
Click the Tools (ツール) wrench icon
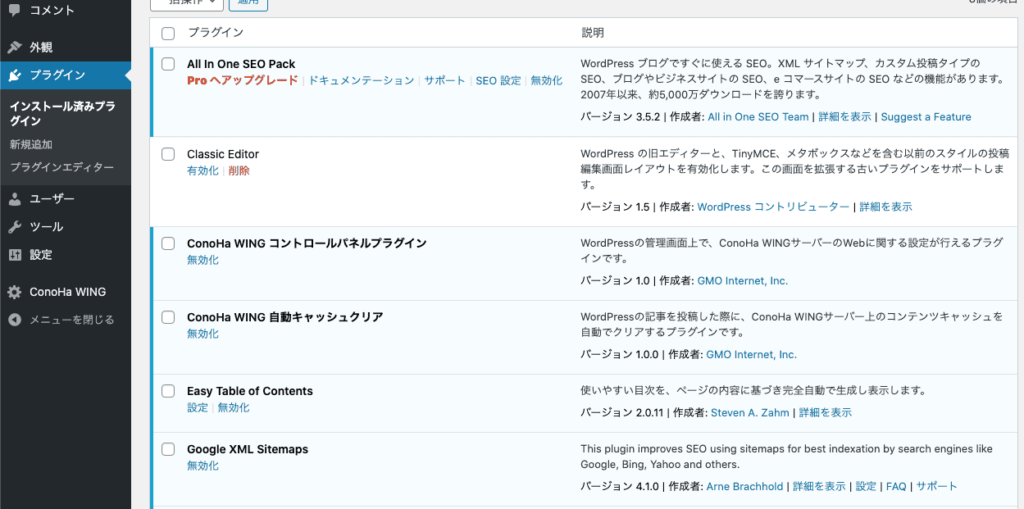click(14, 227)
